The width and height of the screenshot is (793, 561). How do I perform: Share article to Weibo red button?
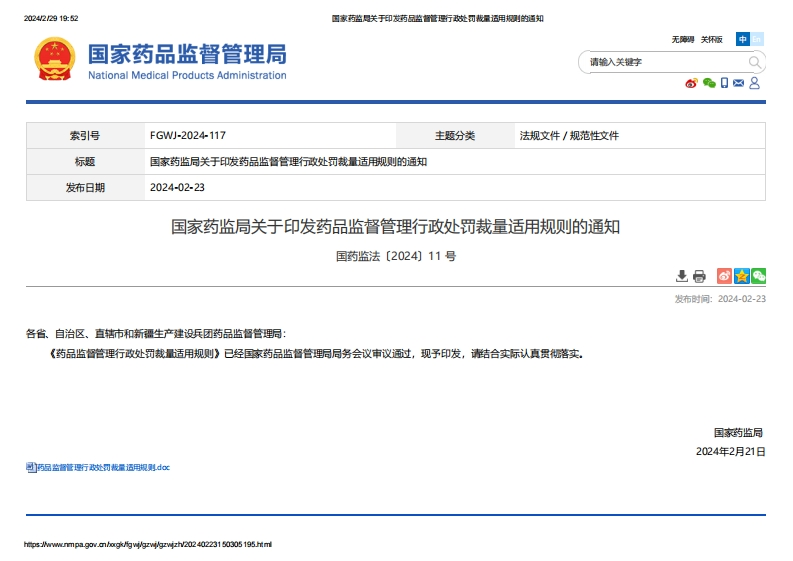(724, 276)
